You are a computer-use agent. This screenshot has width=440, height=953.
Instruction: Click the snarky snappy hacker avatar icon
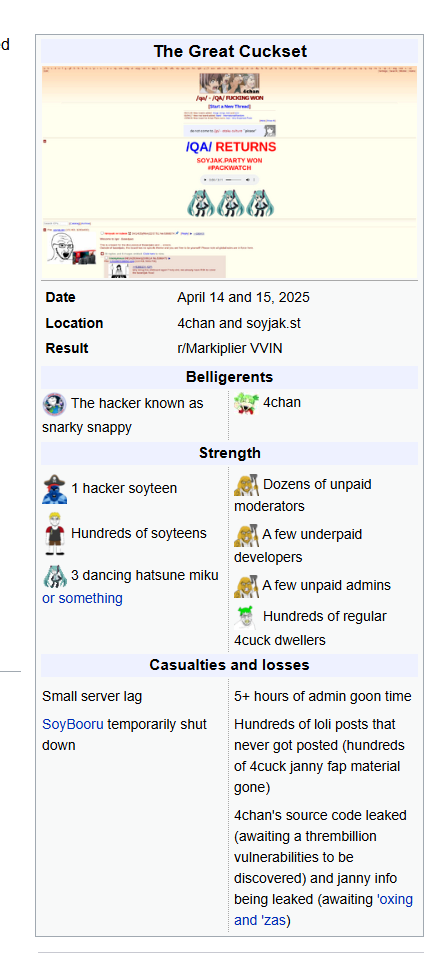point(54,404)
